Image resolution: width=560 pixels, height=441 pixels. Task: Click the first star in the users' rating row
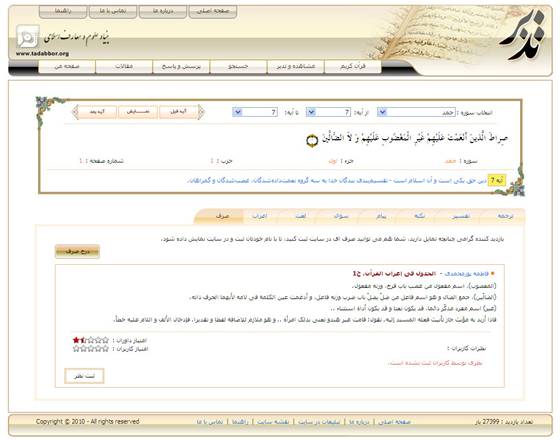76,349
